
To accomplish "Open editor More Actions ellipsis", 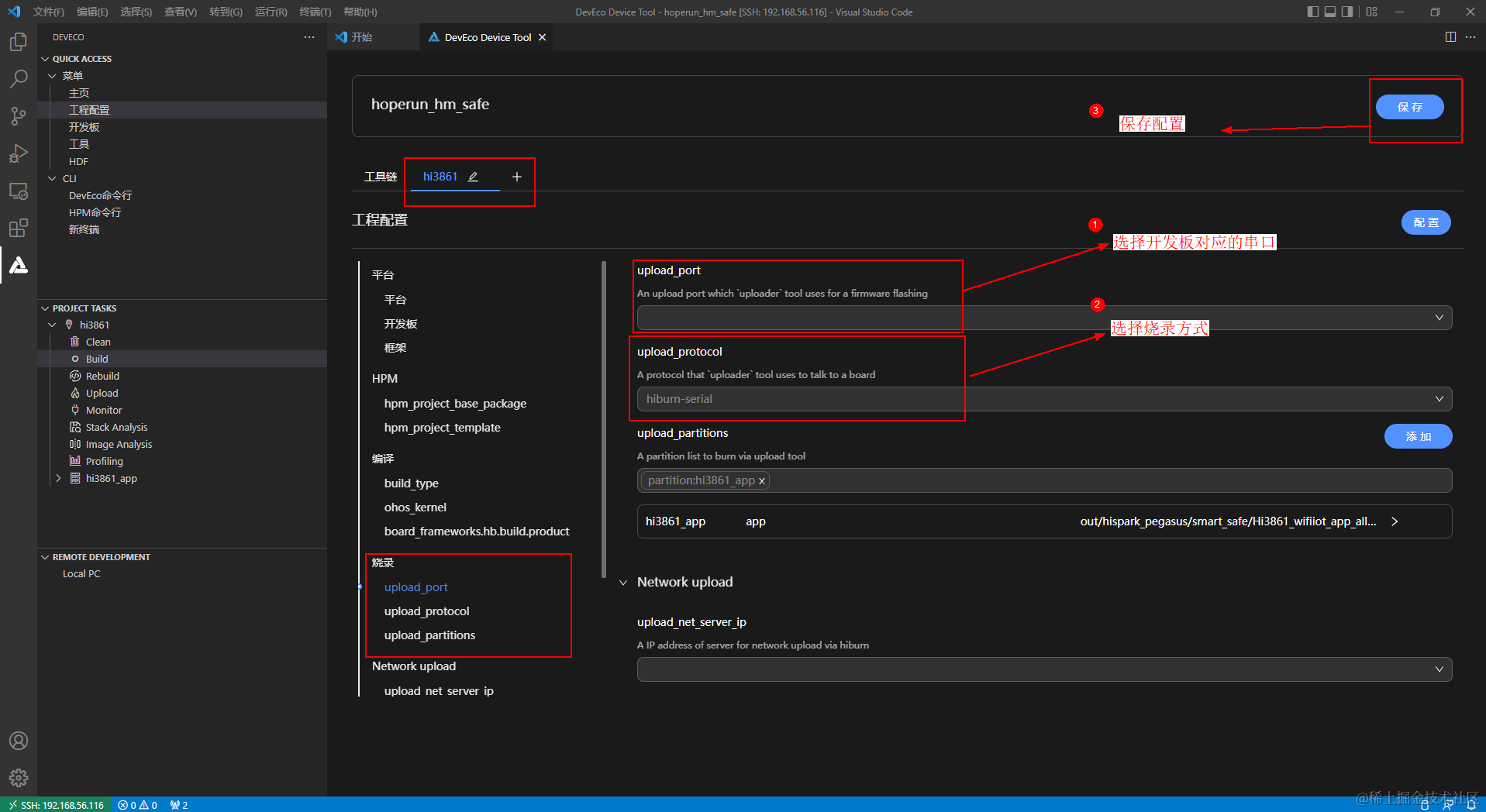I will (1470, 37).
